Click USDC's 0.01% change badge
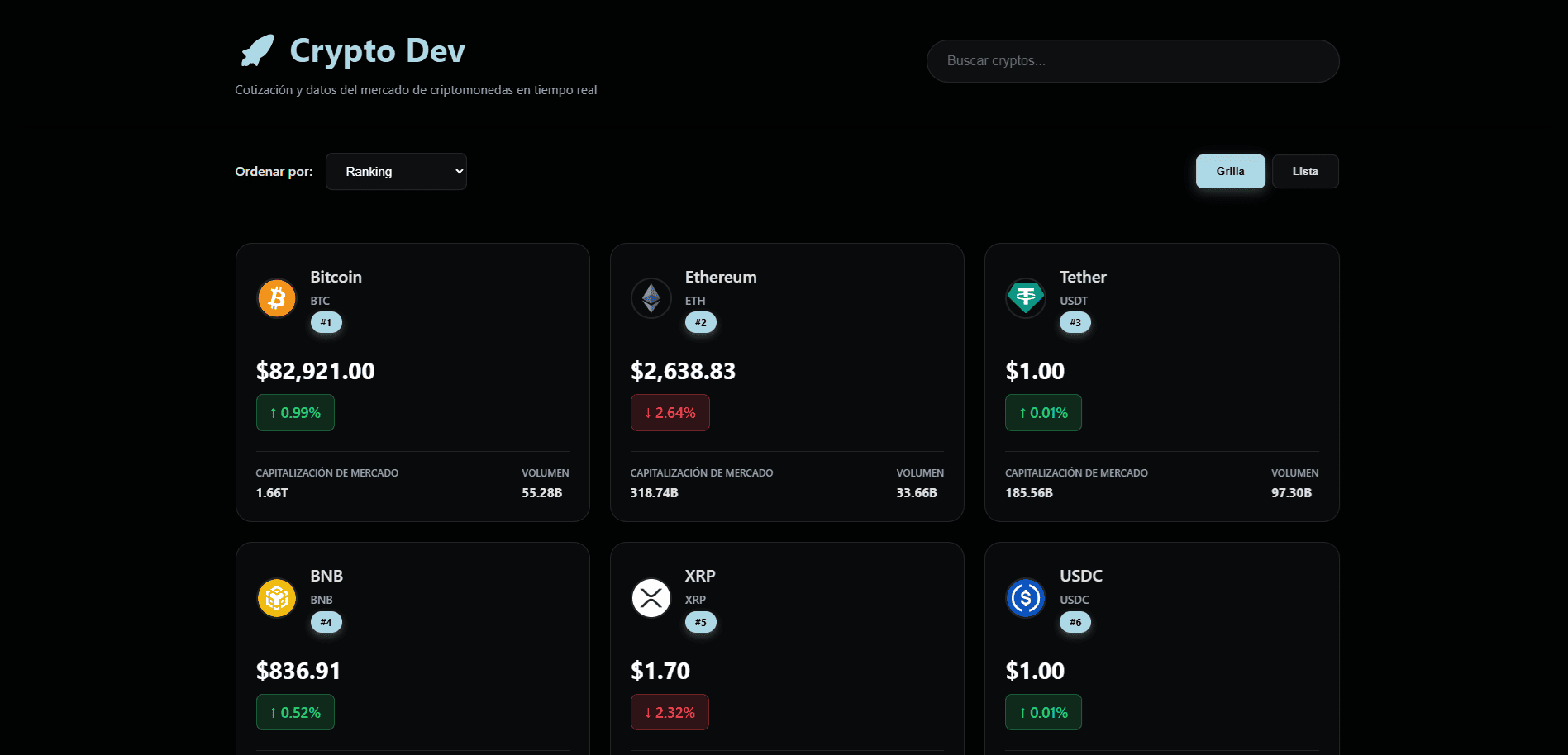1568x755 pixels. tap(1043, 712)
